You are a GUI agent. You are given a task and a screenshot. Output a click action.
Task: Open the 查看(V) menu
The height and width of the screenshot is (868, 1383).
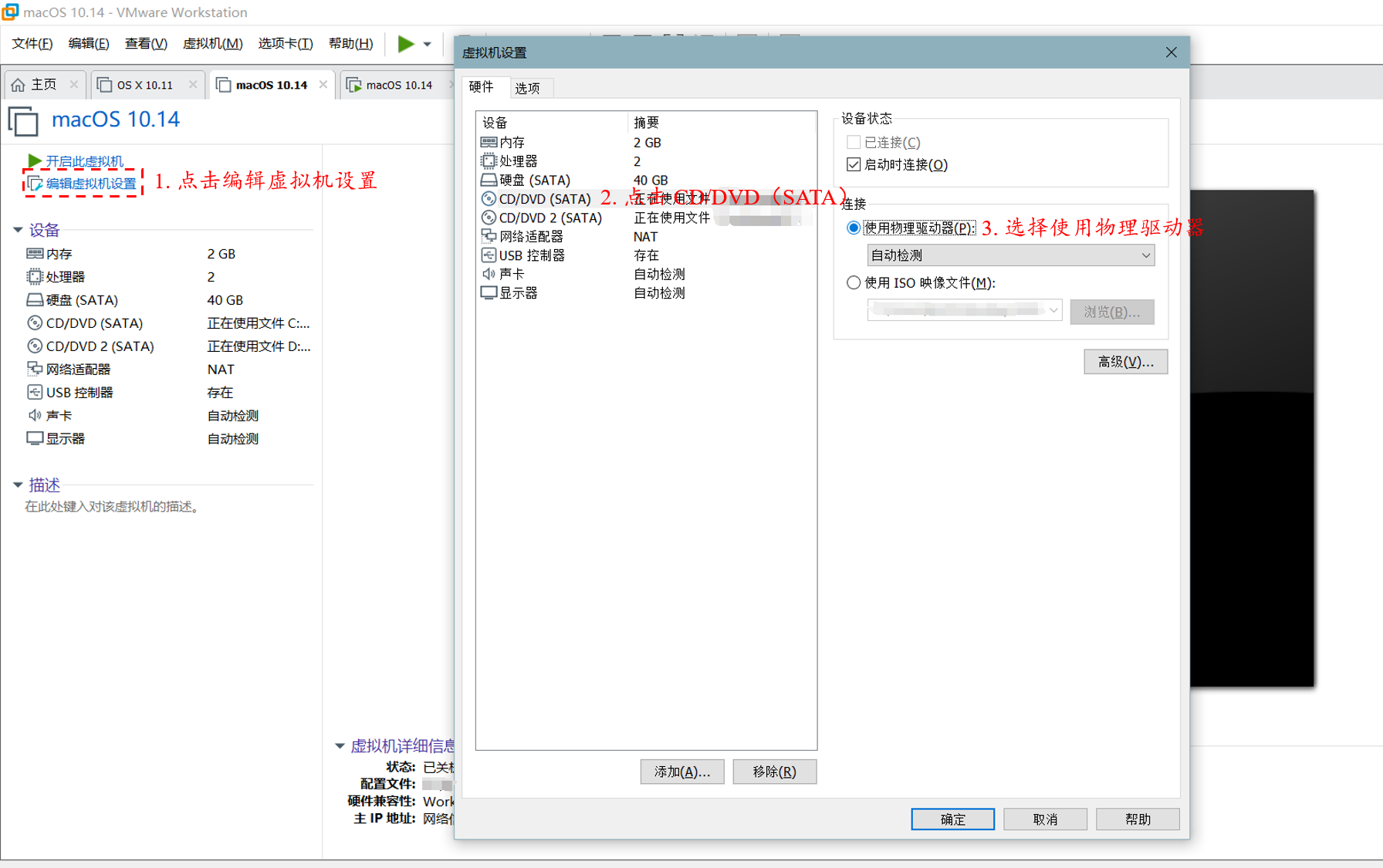click(x=146, y=44)
